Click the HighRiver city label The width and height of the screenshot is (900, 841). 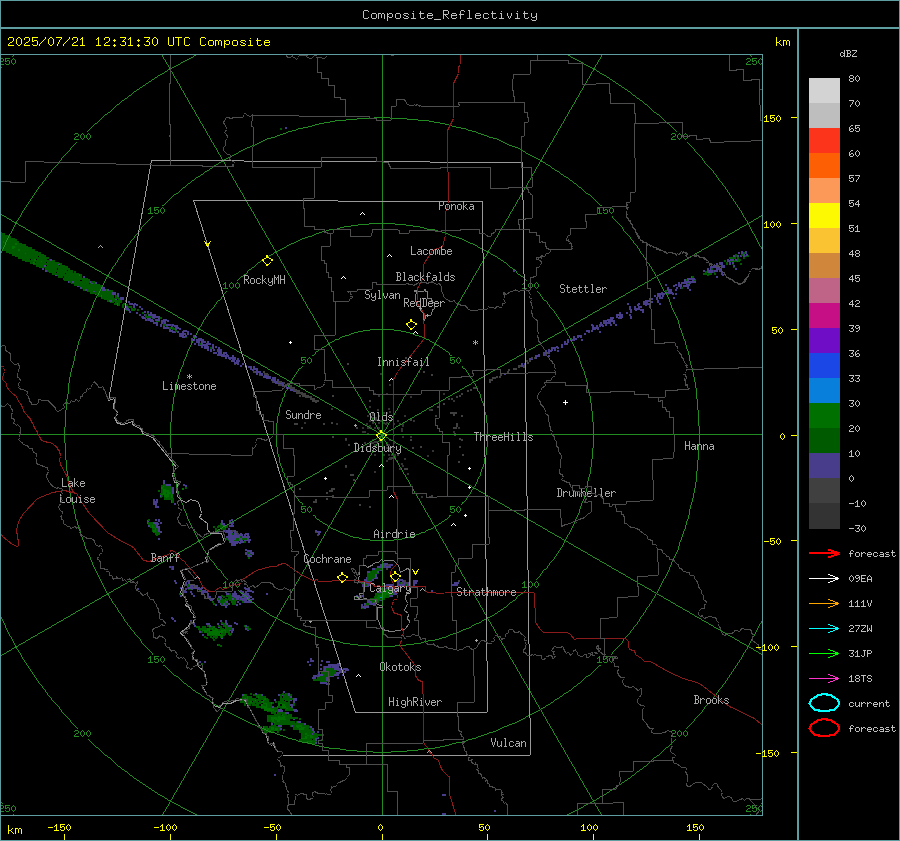415,702
